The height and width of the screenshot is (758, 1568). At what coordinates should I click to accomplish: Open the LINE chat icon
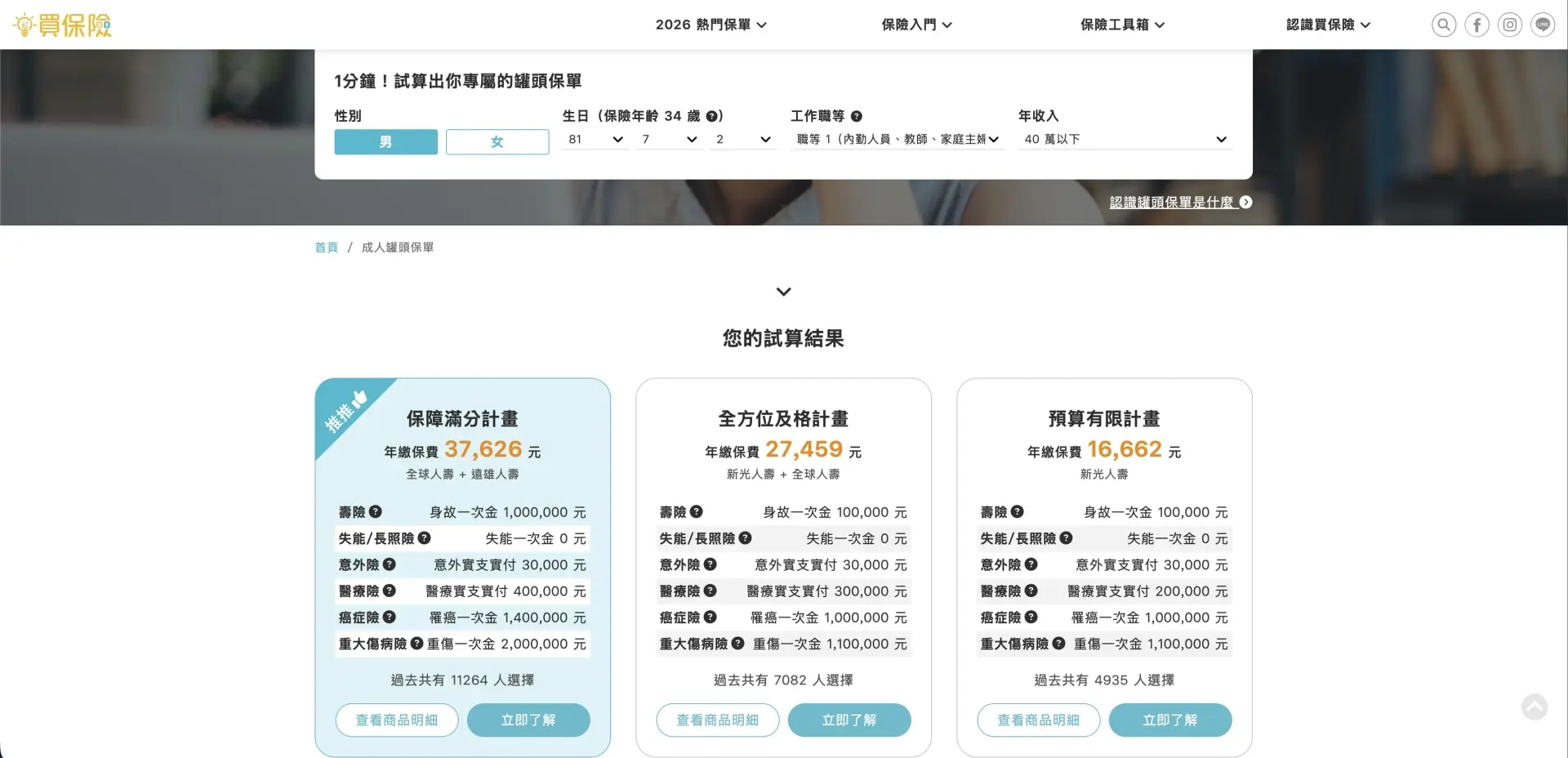pyautogui.click(x=1543, y=25)
